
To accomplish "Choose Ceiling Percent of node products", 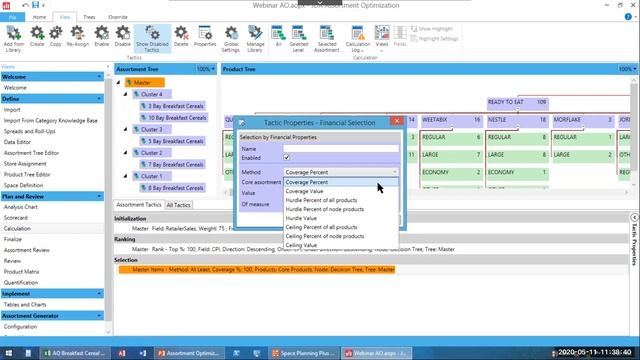I will click(341, 236).
